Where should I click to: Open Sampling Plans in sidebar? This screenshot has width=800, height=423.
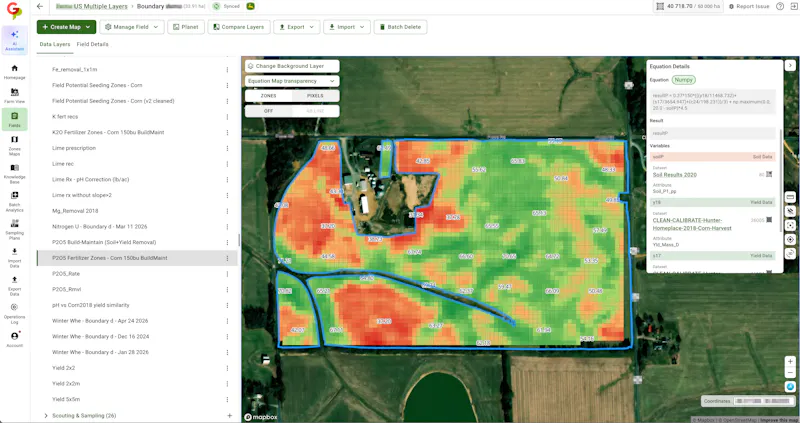point(14,230)
